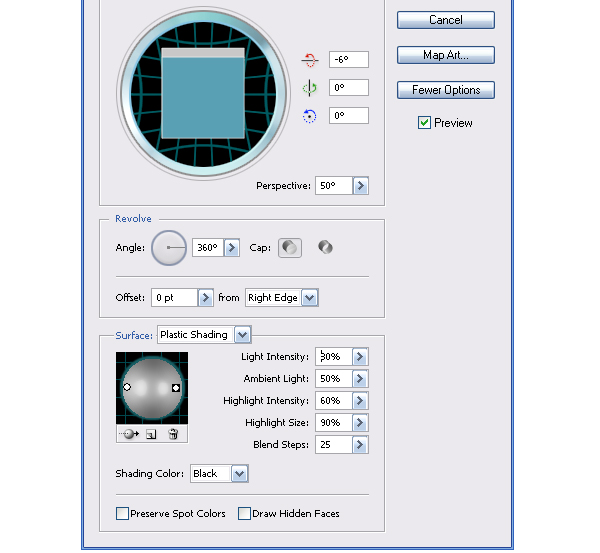Click the Y-axis rotation icon (green)
The height and width of the screenshot is (553, 600).
310,88
